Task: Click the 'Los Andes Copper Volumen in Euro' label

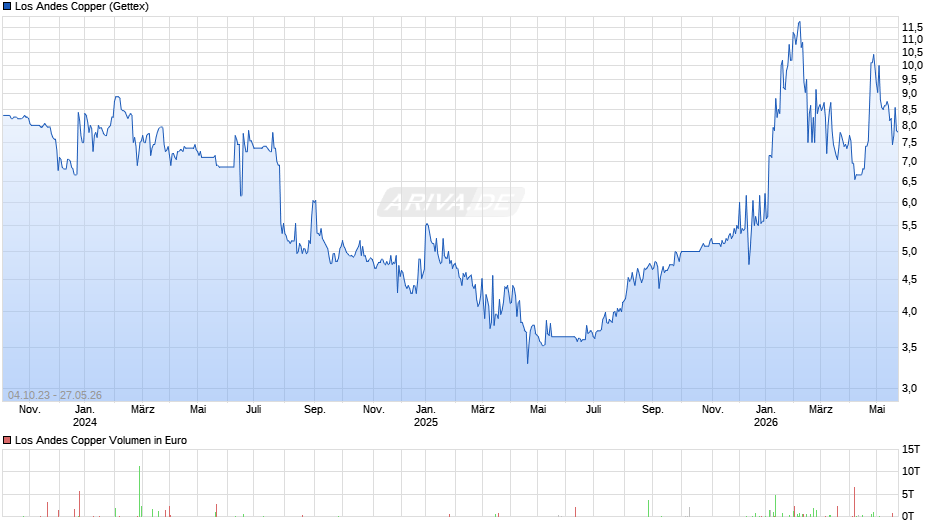Action: 101,440
